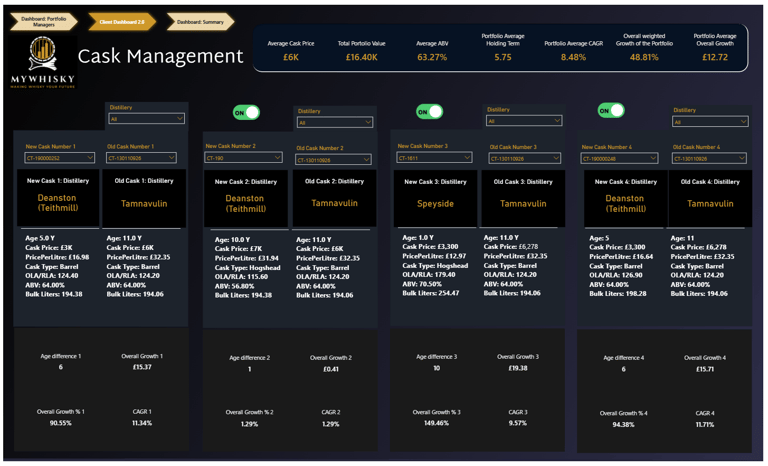The image size is (768, 466).
Task: Open Distillery dropdown above Old Cask Number 1
Action: pos(146,119)
